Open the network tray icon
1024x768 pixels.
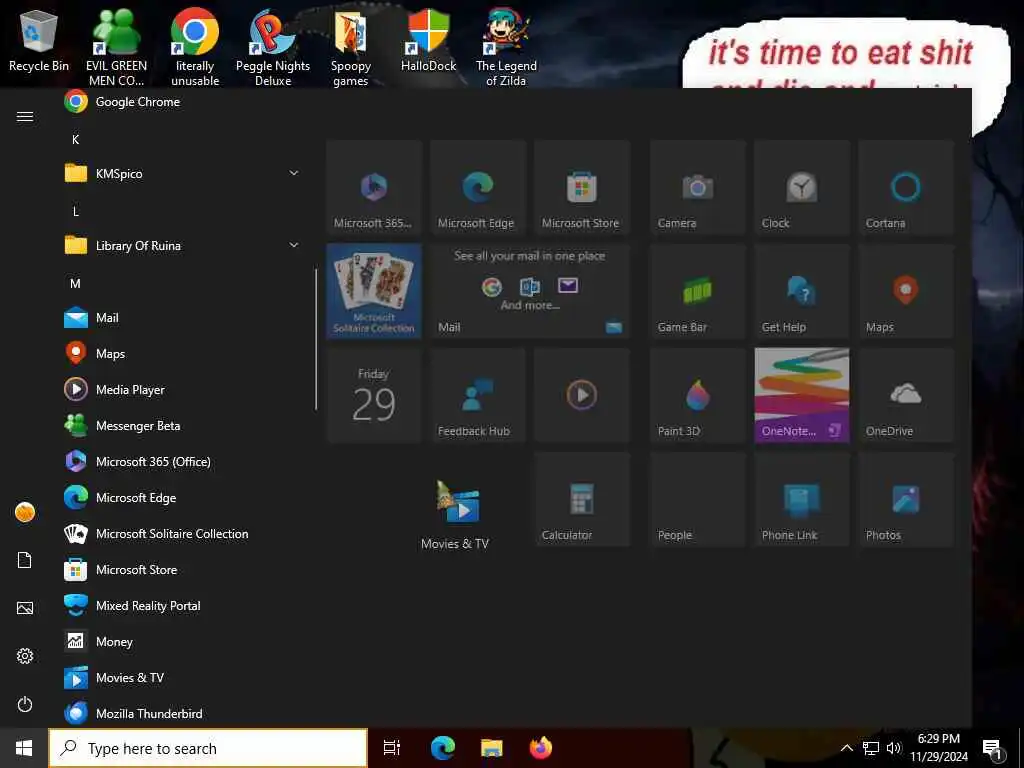(x=871, y=748)
